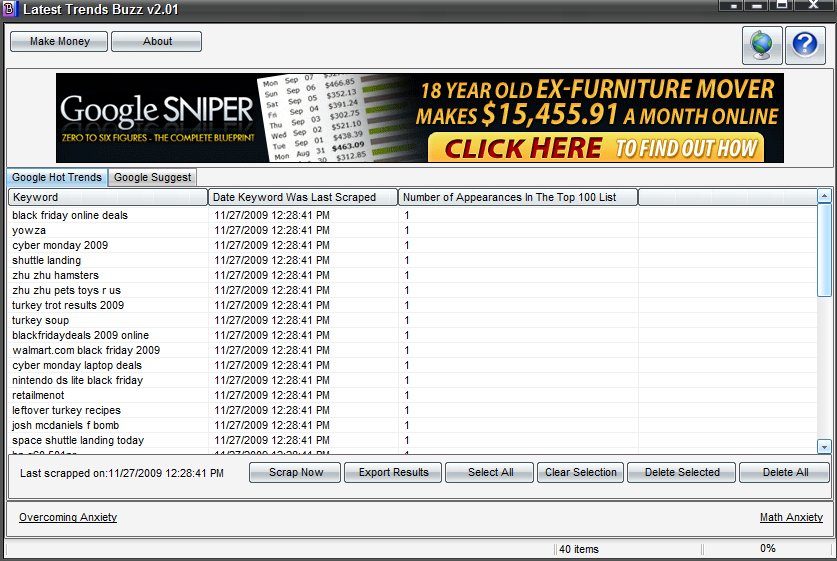
Task: Sort by the Keyword column header
Action: [x=108, y=197]
